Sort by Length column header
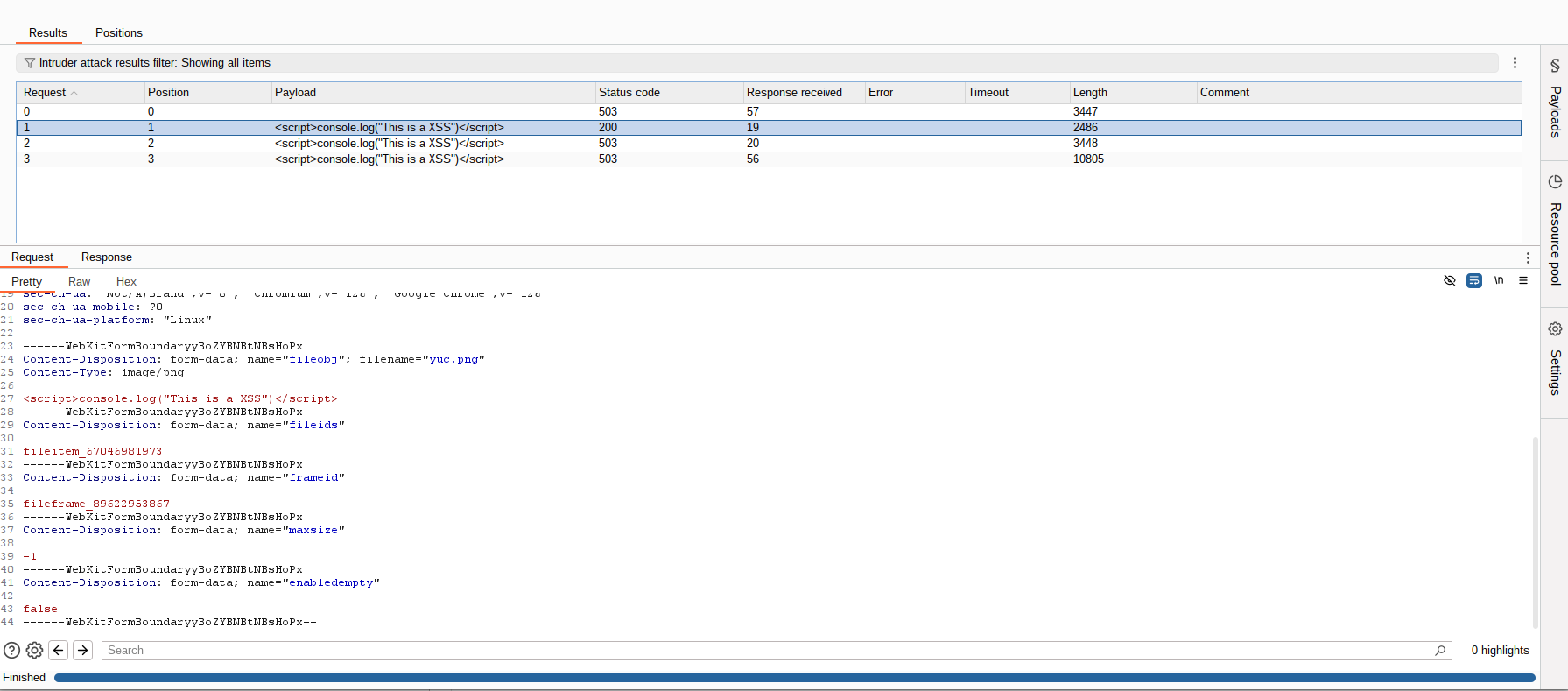The image size is (1568, 691). [1134, 93]
